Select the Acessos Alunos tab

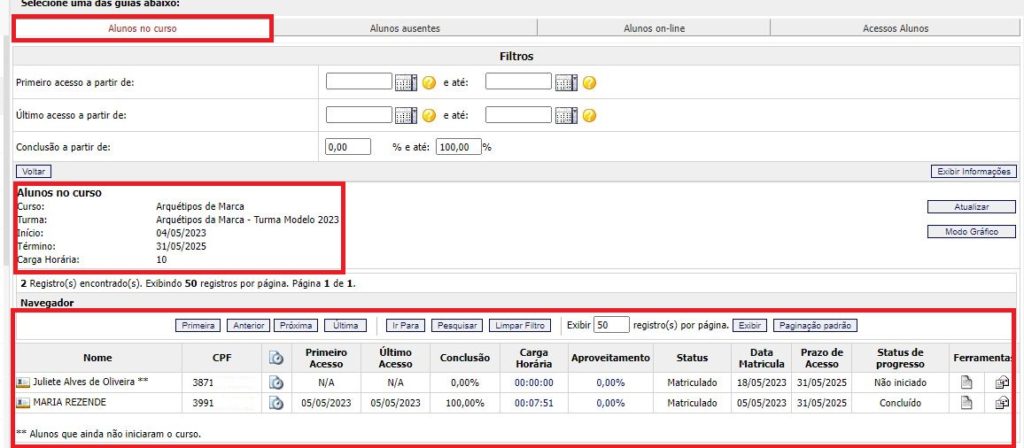click(895, 29)
